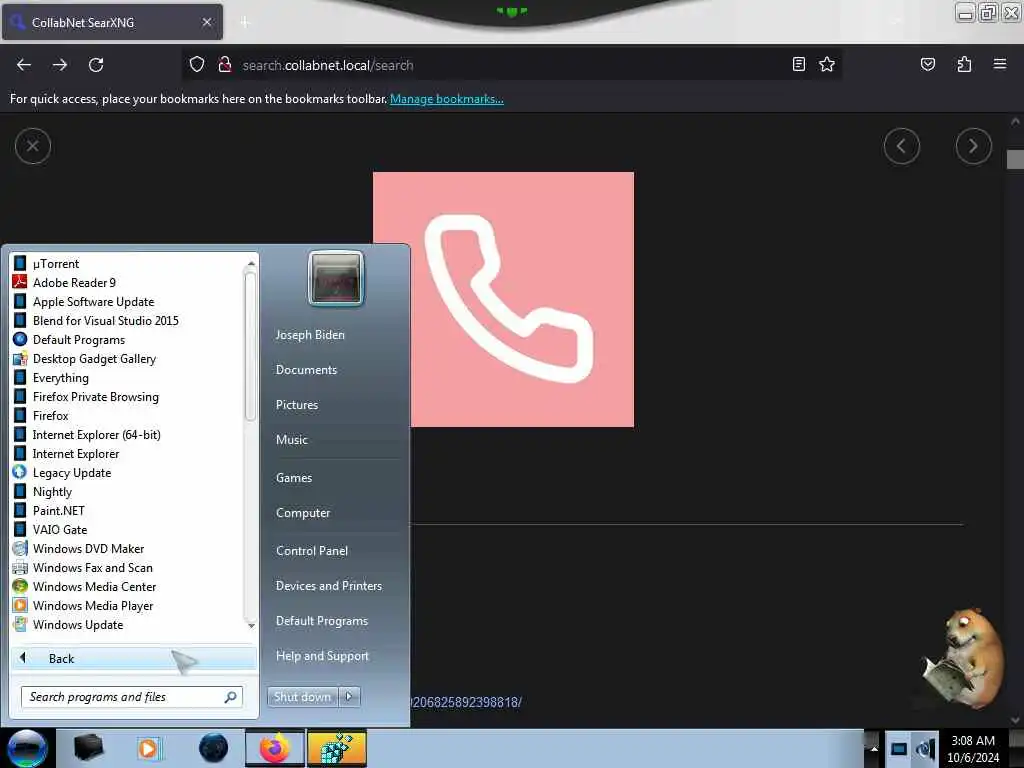Open a new browser tab
The image size is (1024, 768).
tap(245, 22)
